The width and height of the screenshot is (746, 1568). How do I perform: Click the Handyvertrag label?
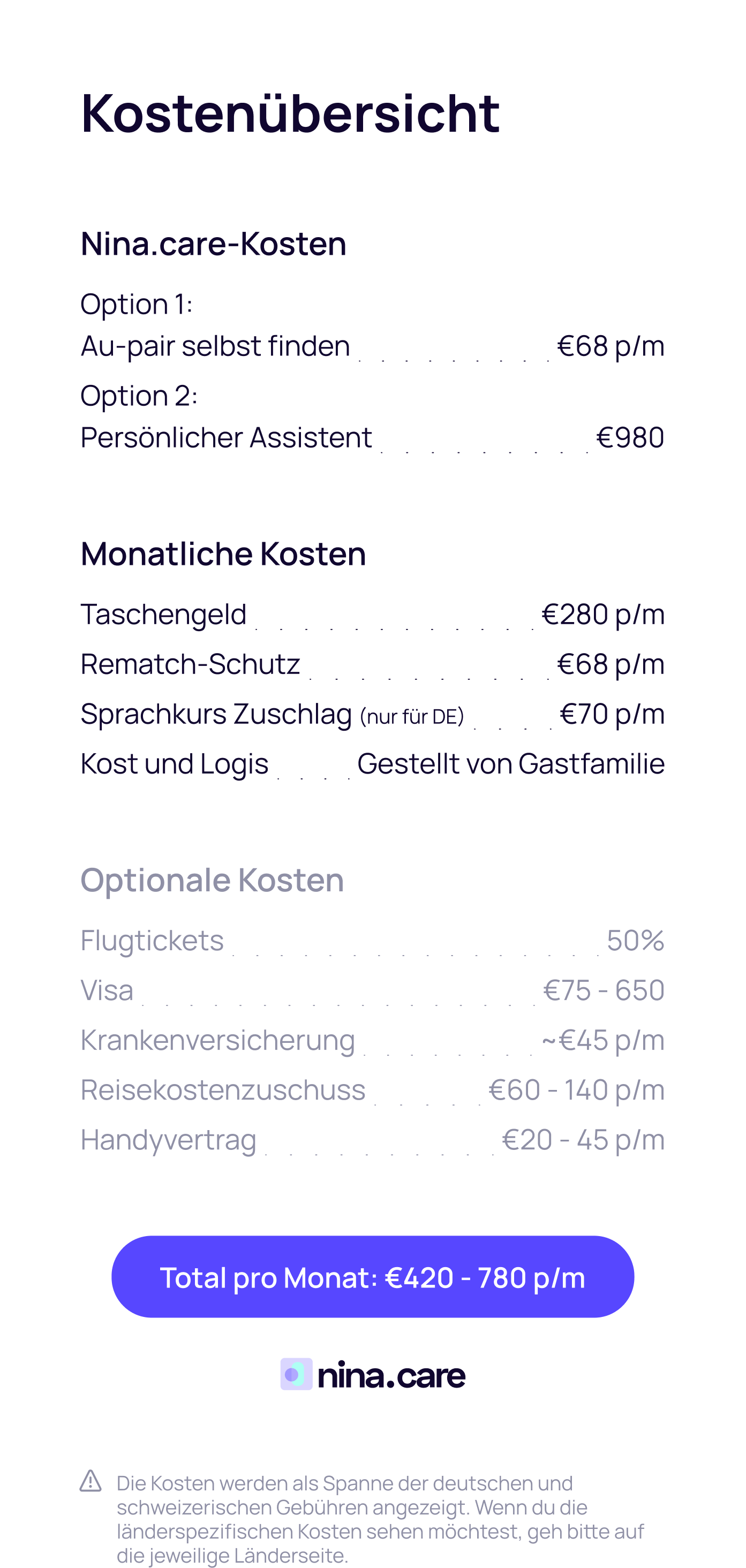point(168,1140)
